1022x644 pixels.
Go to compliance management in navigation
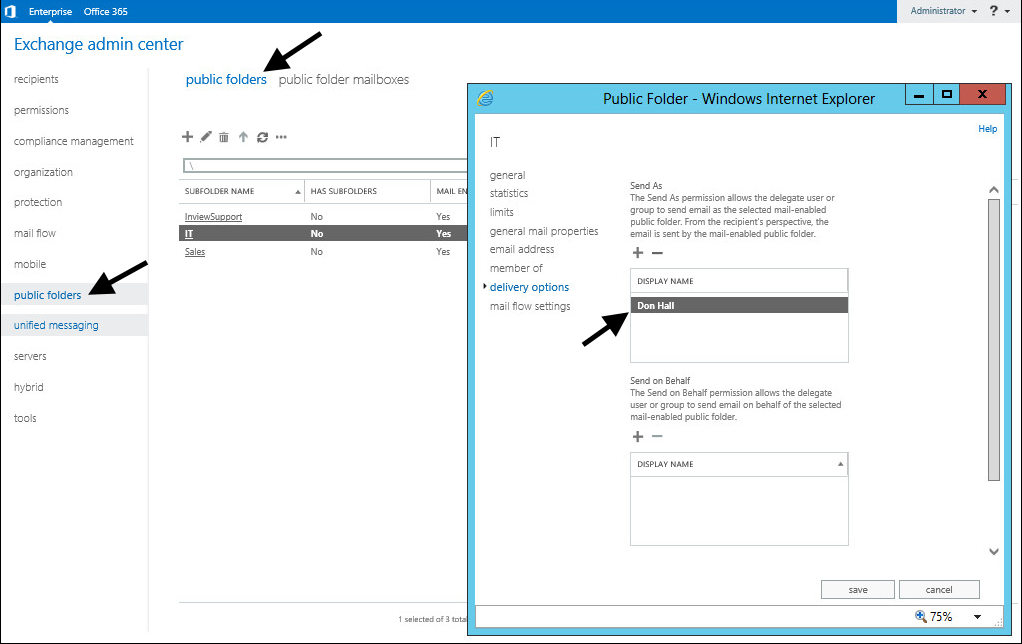(74, 141)
